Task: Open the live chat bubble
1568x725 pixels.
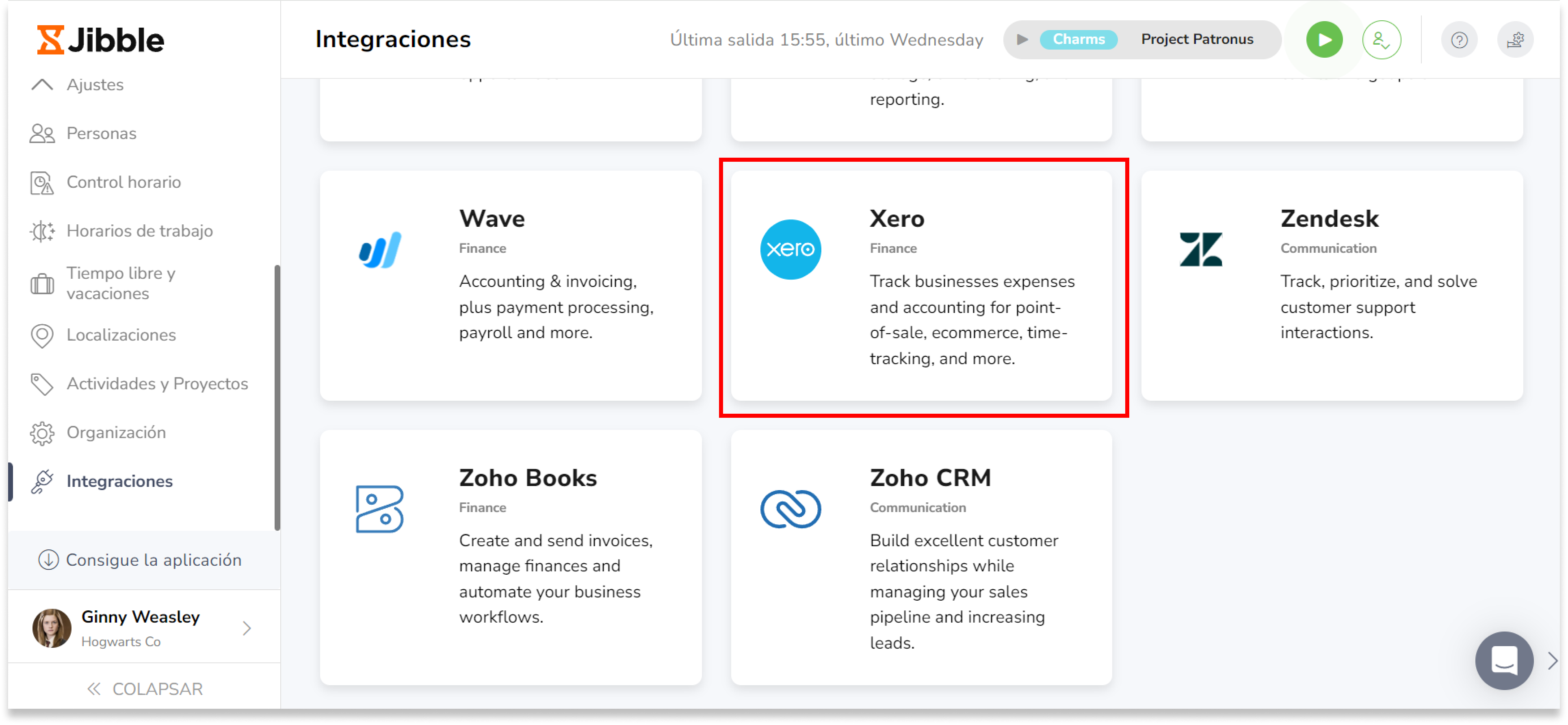Action: [x=1504, y=661]
